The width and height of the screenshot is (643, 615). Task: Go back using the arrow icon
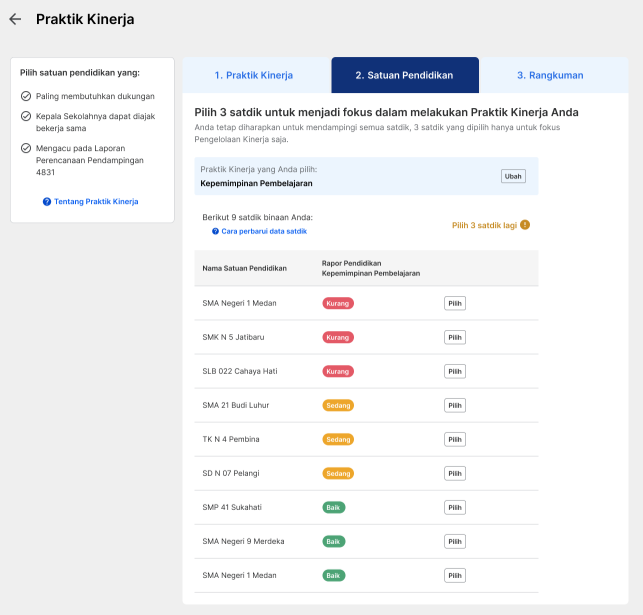15,19
